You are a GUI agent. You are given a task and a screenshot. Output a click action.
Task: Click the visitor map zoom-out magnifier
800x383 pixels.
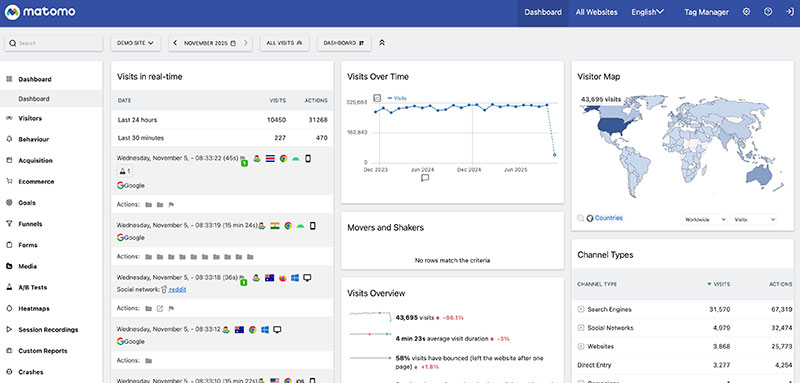pyautogui.click(x=581, y=218)
